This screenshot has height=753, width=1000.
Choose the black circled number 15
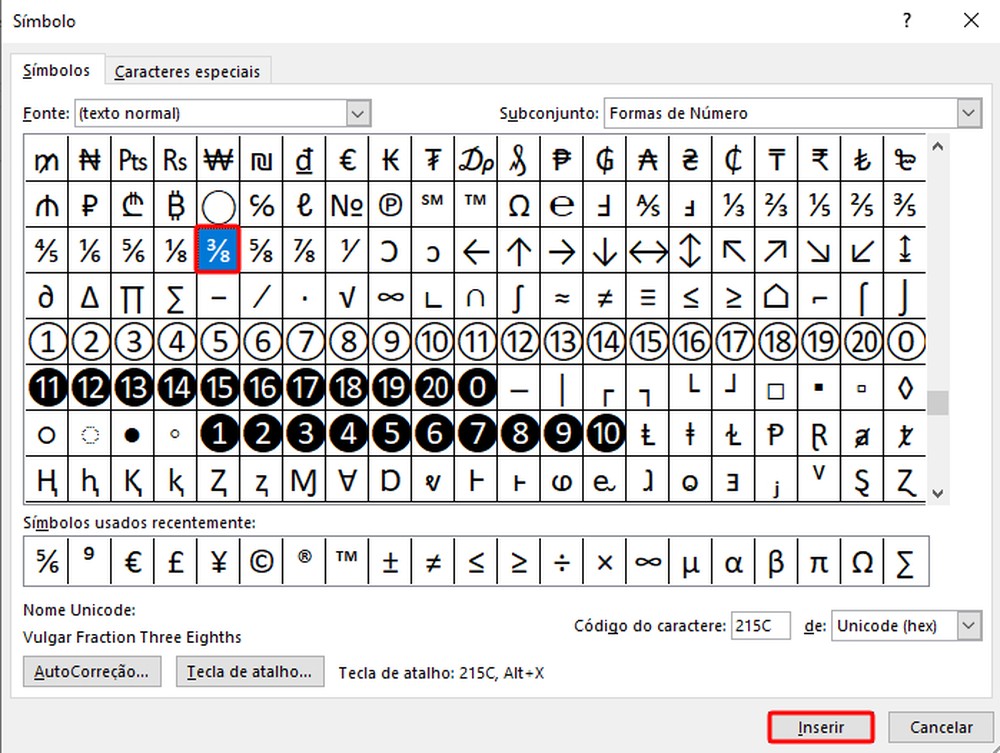(x=218, y=388)
